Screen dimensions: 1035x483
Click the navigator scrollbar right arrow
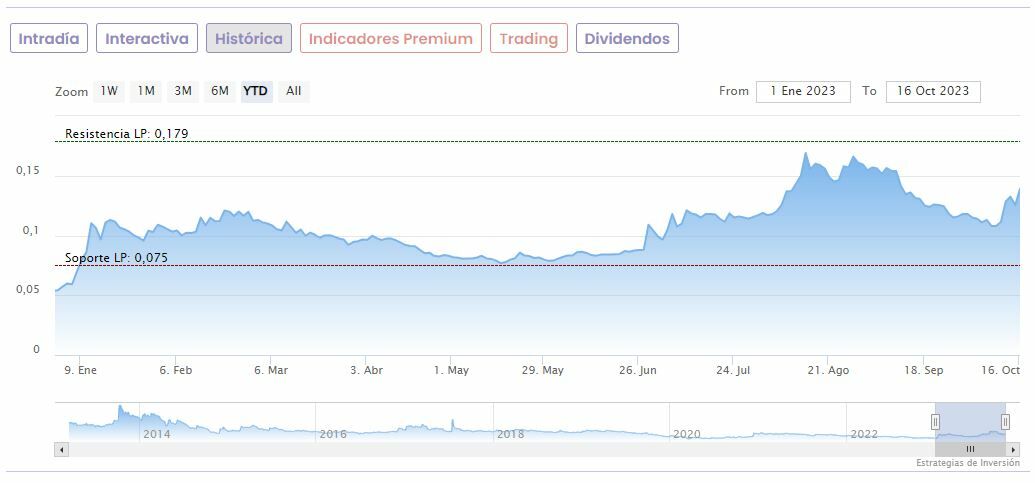[1013, 450]
